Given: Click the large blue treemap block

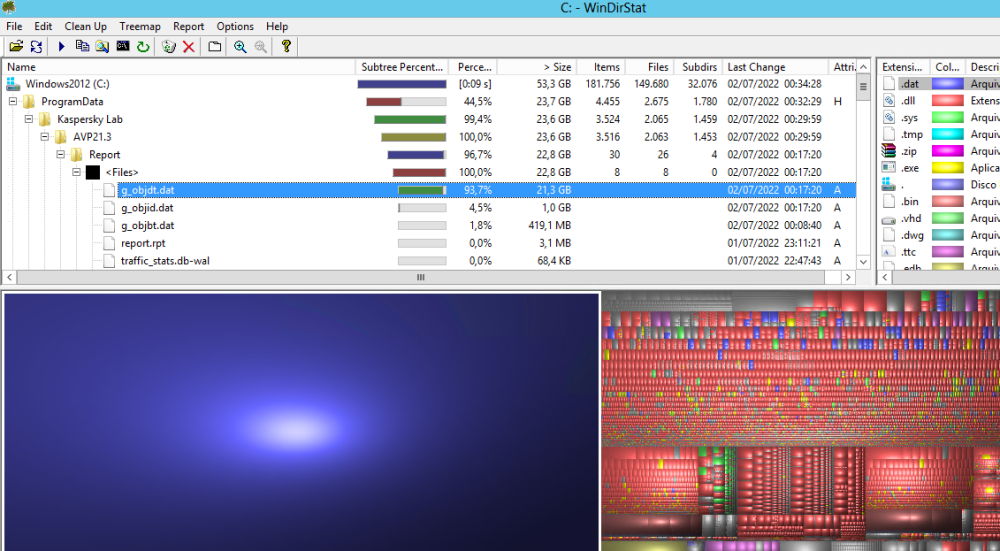Looking at the screenshot, I should 301,422.
